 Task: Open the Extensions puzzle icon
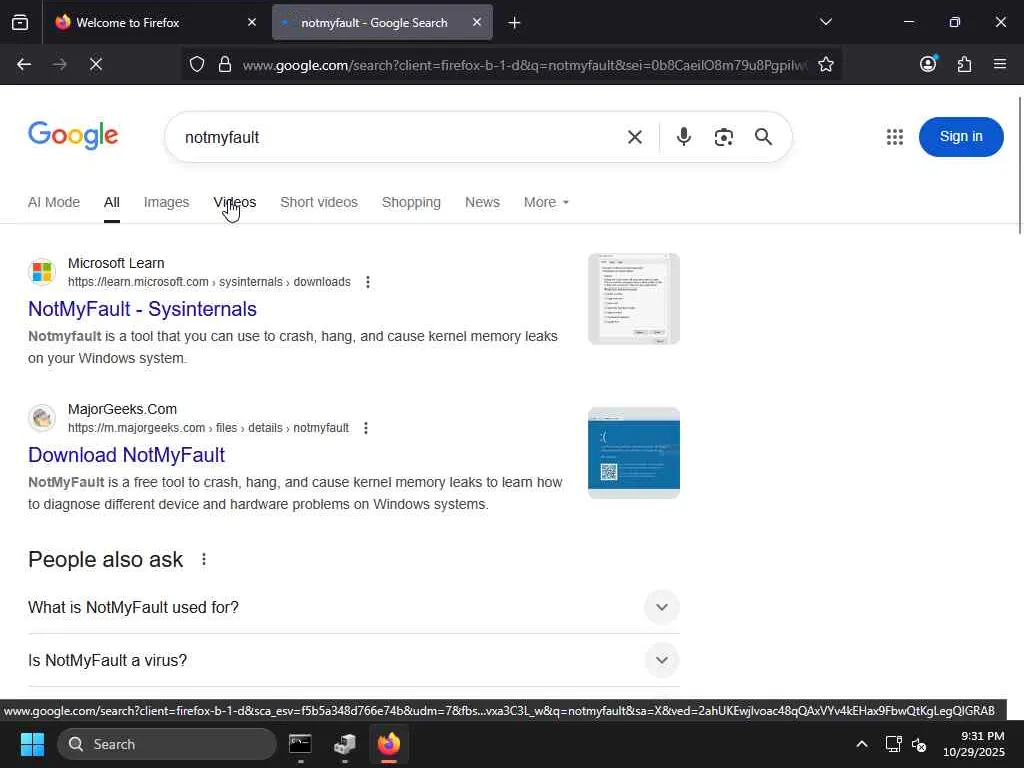point(964,64)
